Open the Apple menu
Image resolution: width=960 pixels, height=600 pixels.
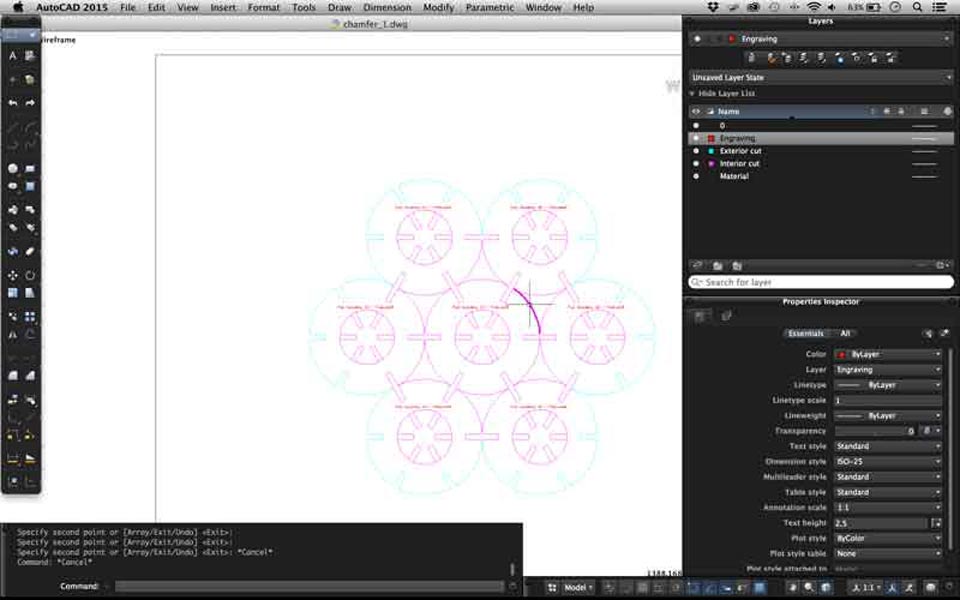[x=18, y=7]
